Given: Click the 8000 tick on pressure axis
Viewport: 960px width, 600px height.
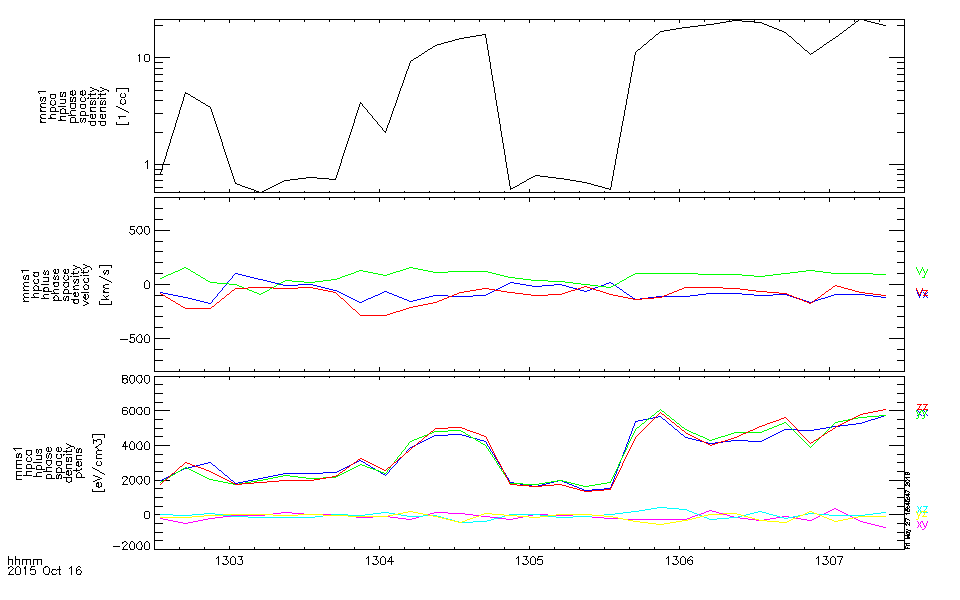Looking at the screenshot, I should (133, 380).
